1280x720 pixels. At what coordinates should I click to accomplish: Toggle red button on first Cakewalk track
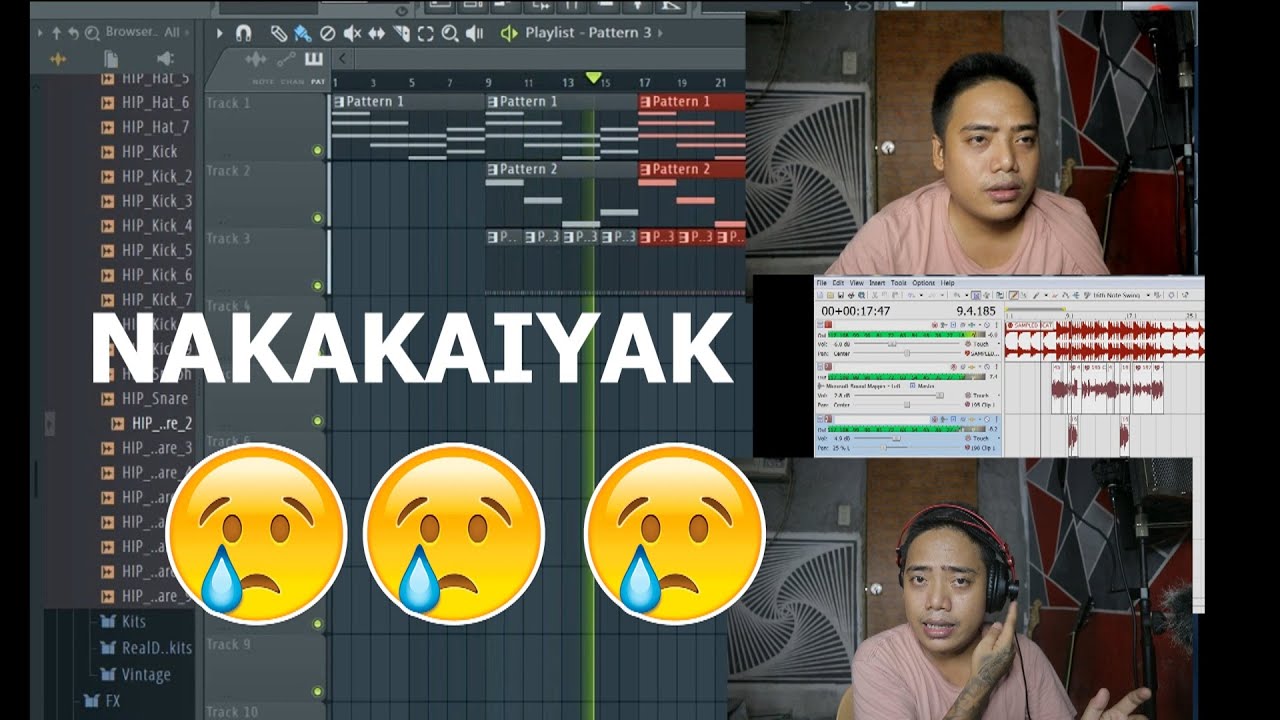click(x=828, y=324)
